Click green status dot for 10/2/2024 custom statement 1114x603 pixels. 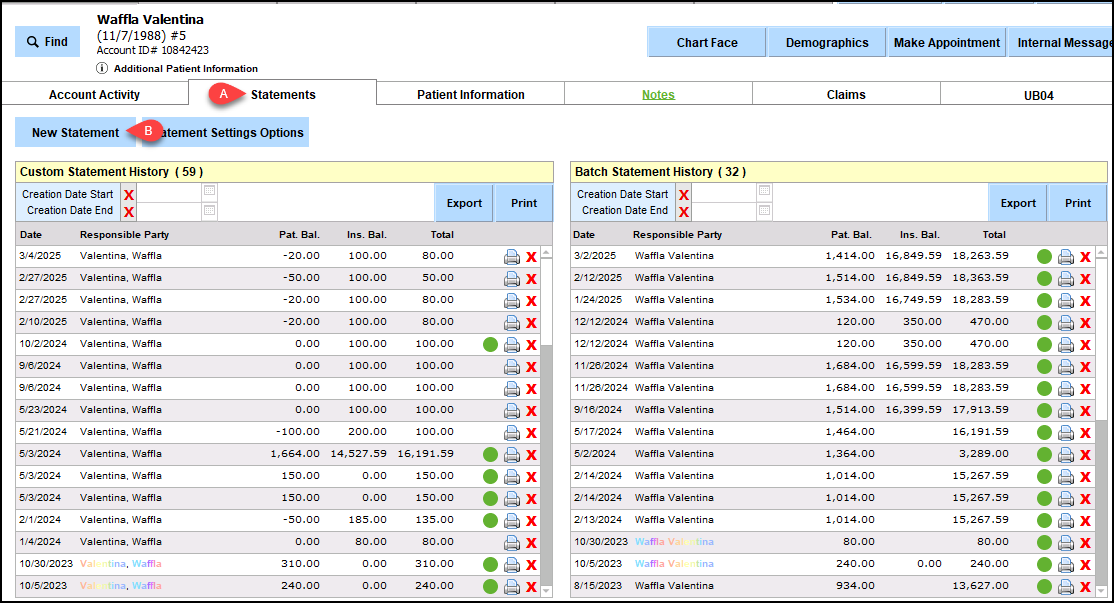coord(490,344)
